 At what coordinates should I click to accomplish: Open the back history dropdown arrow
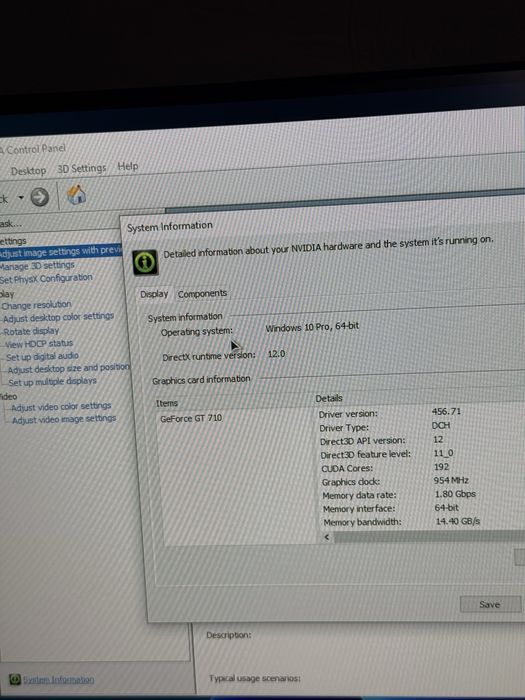(x=21, y=197)
